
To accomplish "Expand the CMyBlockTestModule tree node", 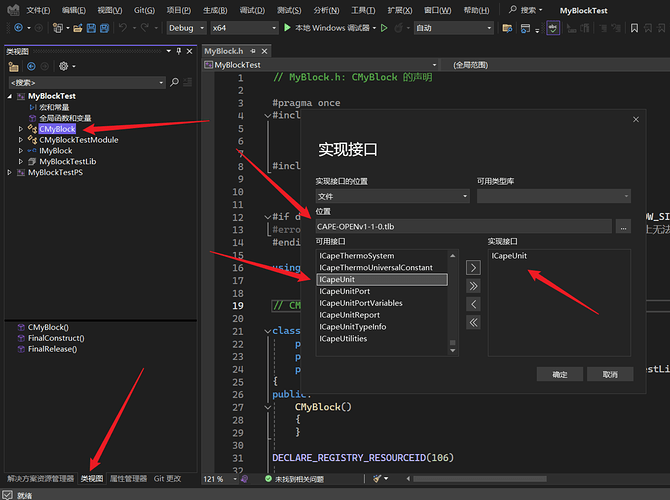I will 20,140.
